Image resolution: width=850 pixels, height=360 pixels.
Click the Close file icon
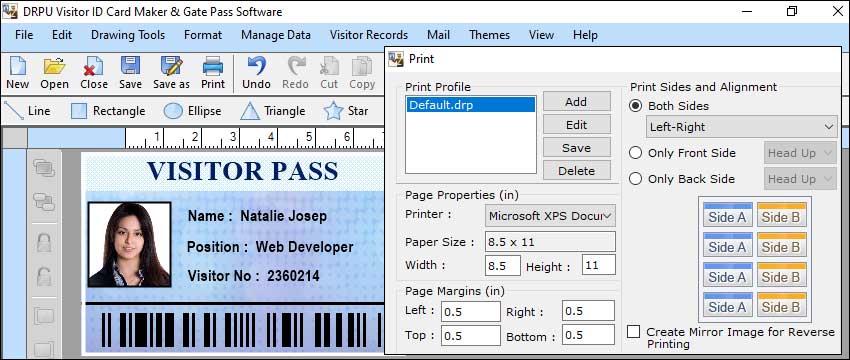(94, 73)
